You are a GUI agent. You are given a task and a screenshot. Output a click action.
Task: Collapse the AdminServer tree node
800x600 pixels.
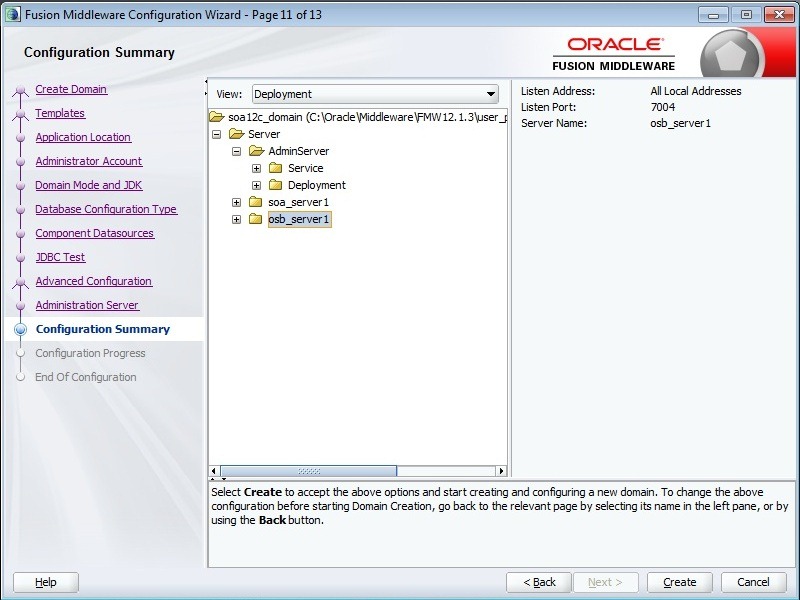click(236, 151)
